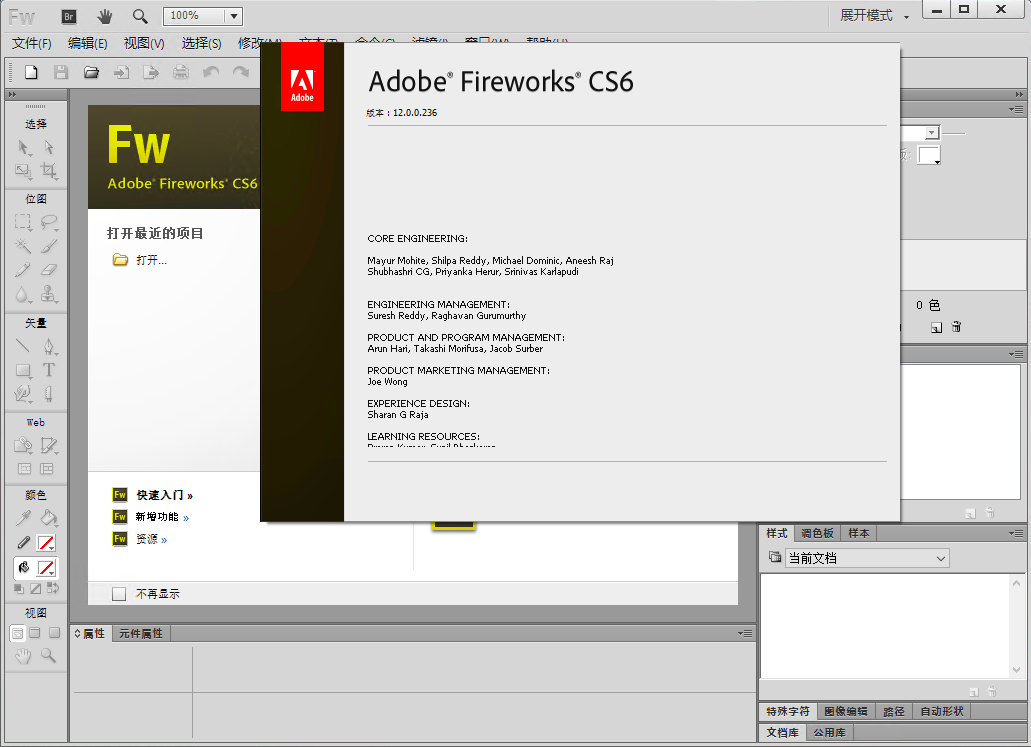
Task: Check the 不再显示 checkbox
Action: [119, 594]
